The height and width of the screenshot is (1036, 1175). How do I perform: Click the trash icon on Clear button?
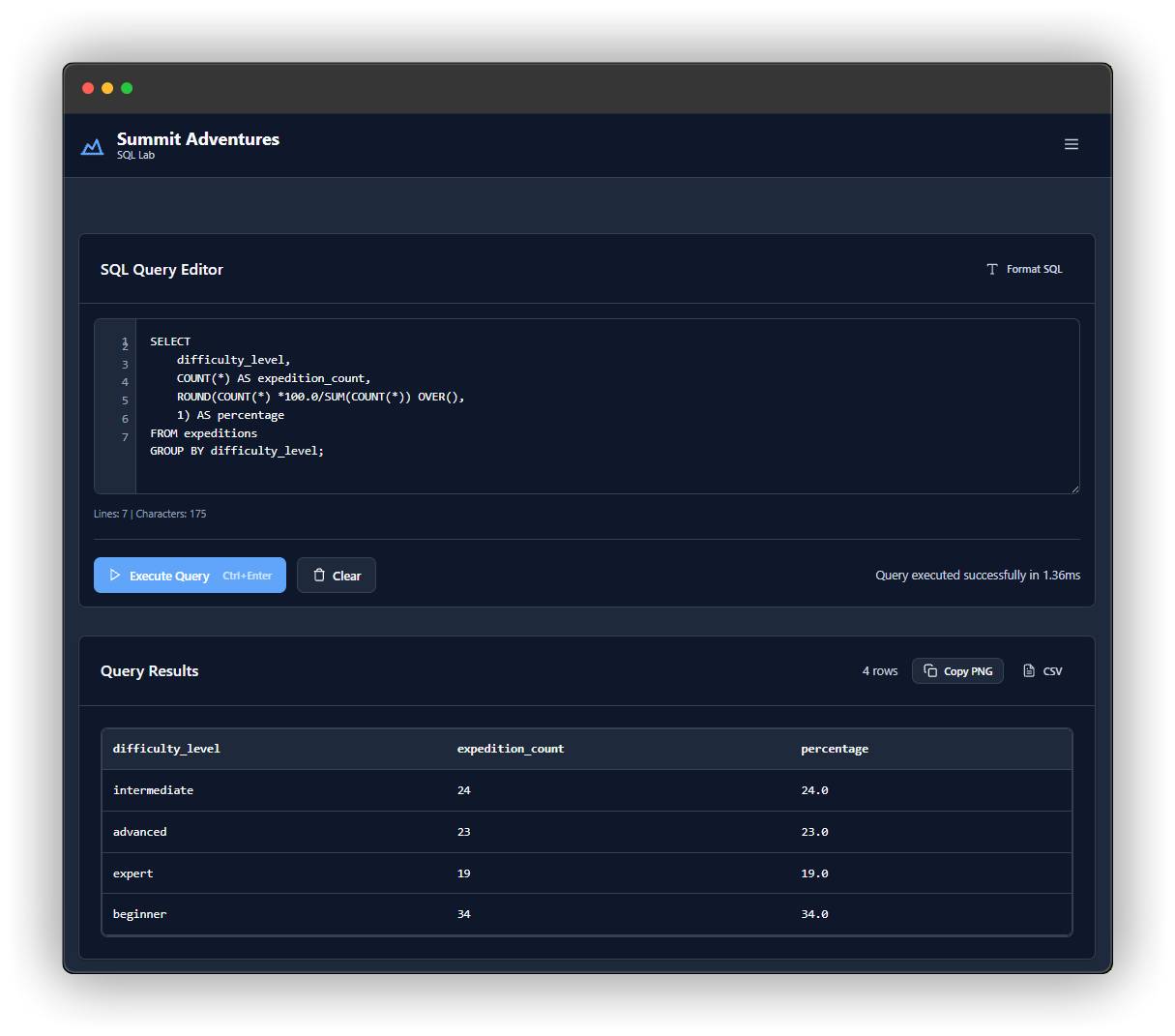[x=319, y=576]
